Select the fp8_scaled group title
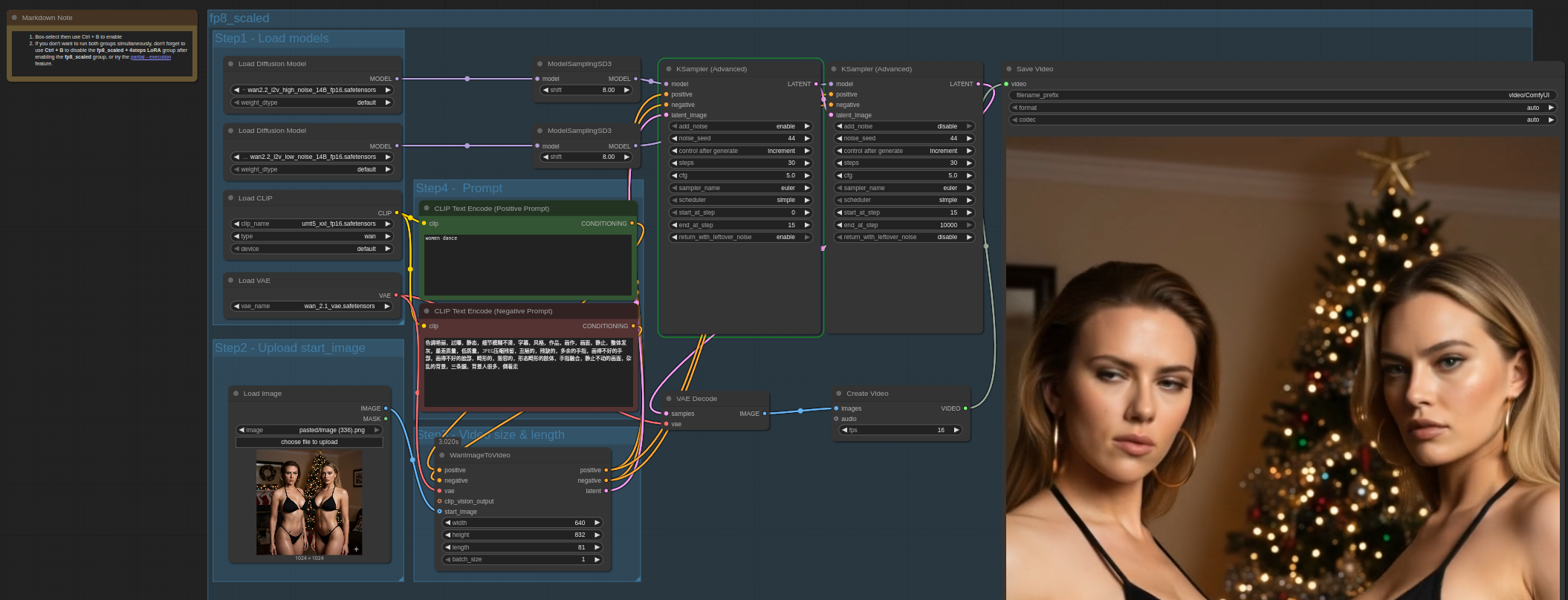 239,19
